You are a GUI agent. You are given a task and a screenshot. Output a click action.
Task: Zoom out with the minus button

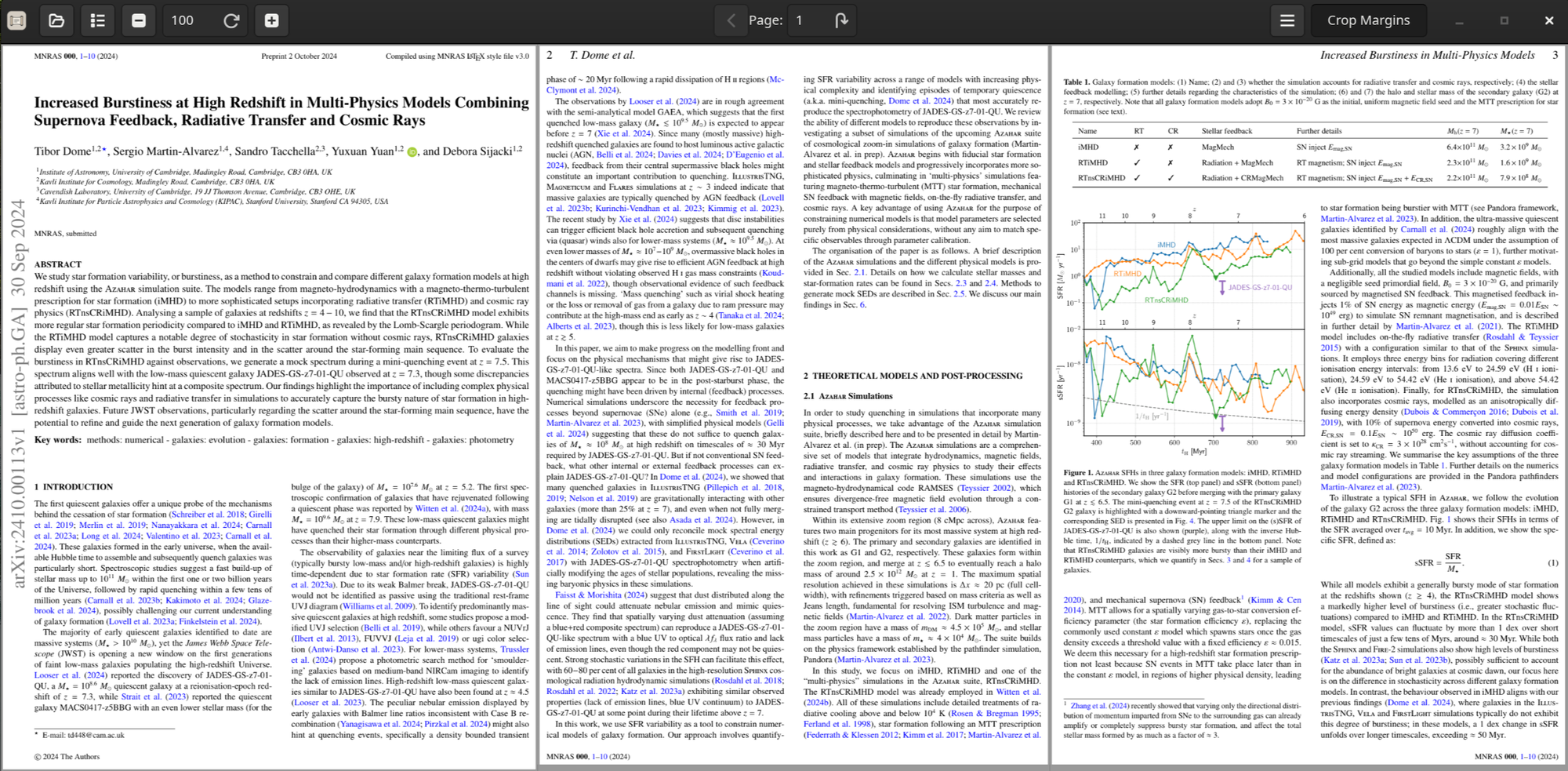(139, 20)
